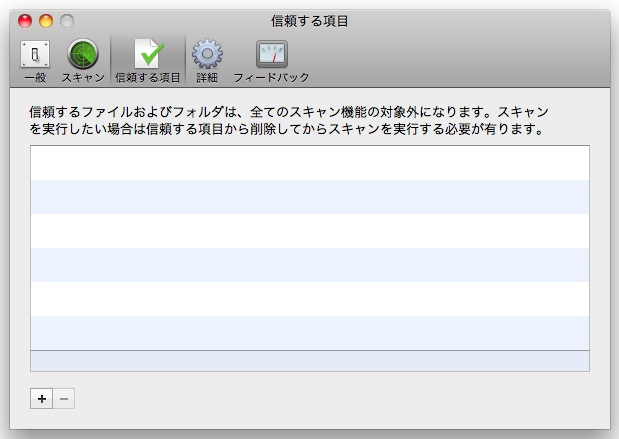Open the 一般 (General) preferences pane
The width and height of the screenshot is (619, 439).
tap(35, 61)
